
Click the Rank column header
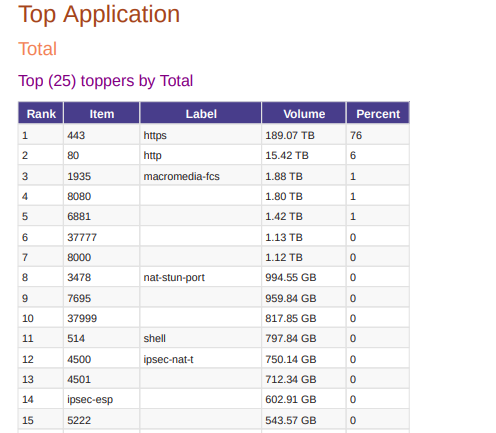[41, 114]
